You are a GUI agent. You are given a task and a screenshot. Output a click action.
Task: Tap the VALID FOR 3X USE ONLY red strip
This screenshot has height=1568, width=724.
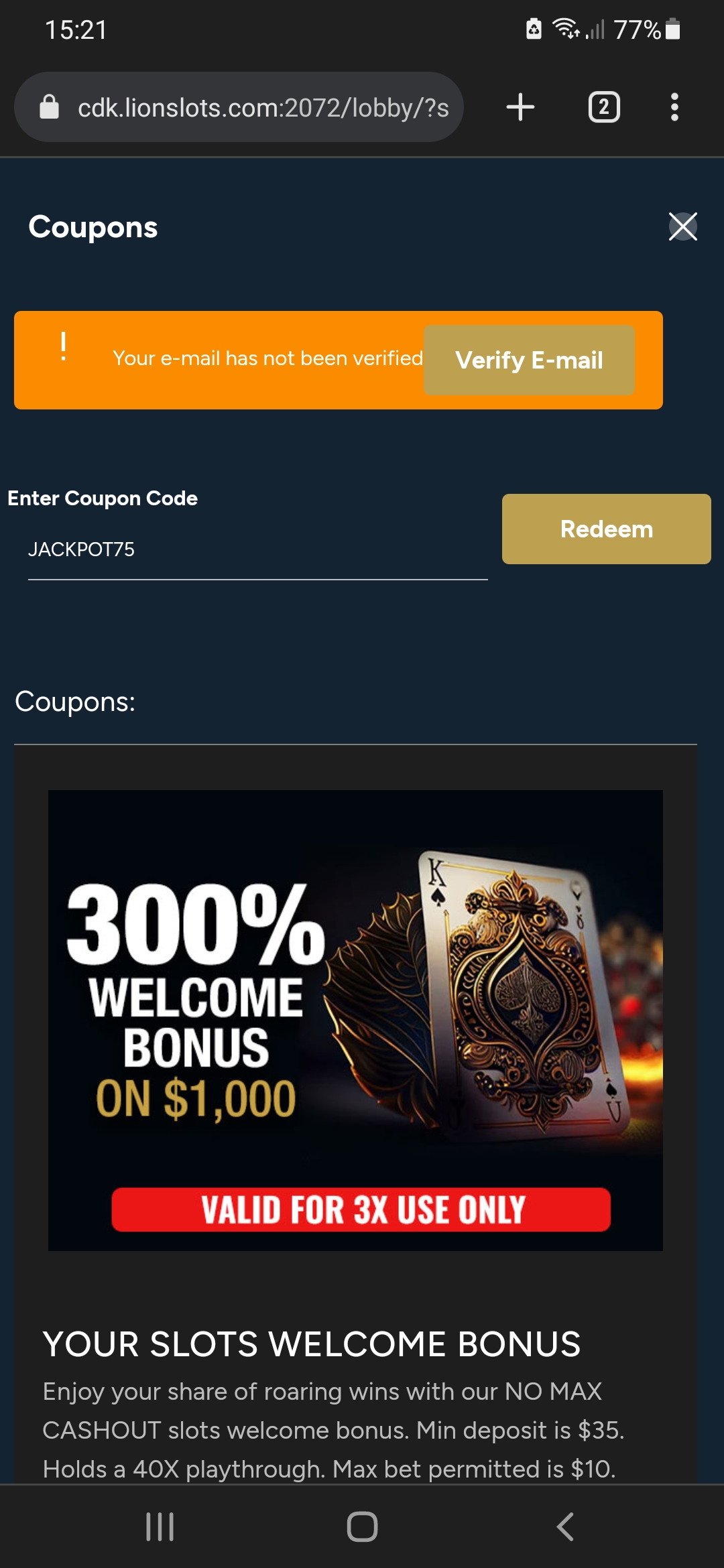tap(361, 1210)
